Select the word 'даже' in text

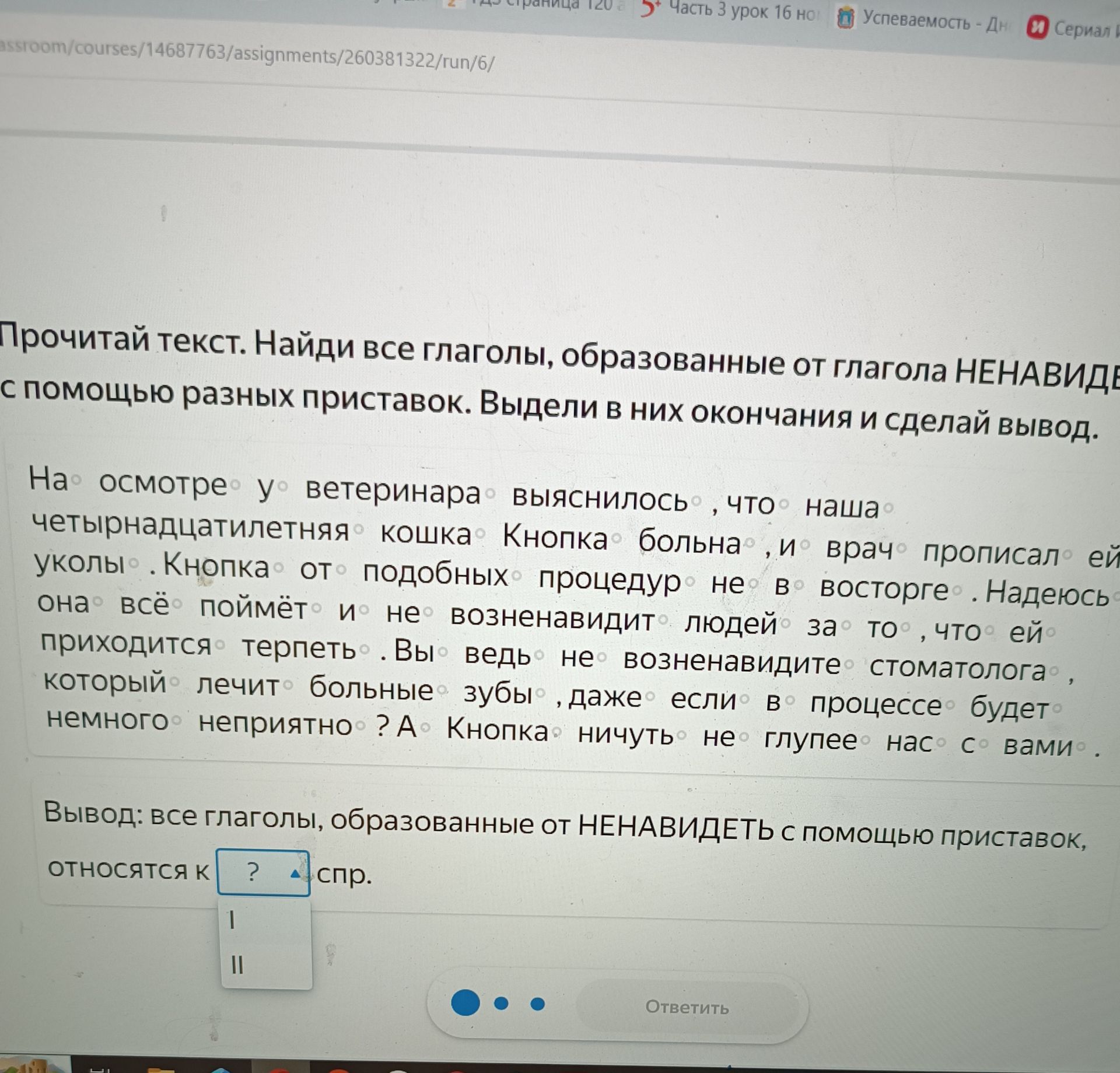click(x=605, y=697)
